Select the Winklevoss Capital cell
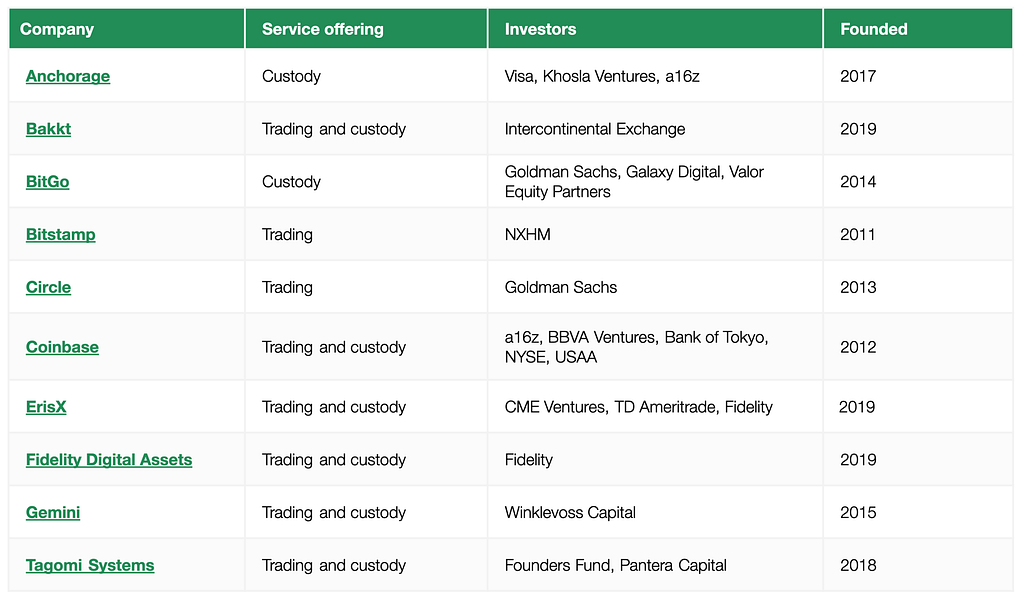This screenshot has height=600, width=1024. (570, 513)
